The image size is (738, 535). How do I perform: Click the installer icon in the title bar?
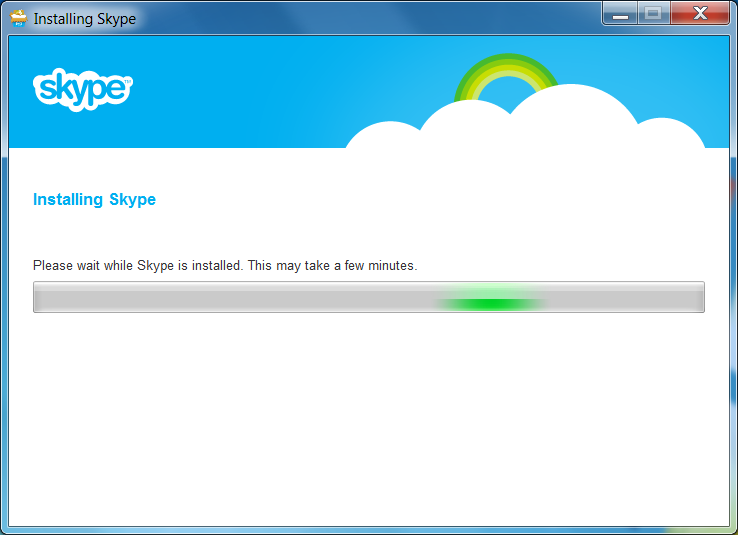point(18,18)
